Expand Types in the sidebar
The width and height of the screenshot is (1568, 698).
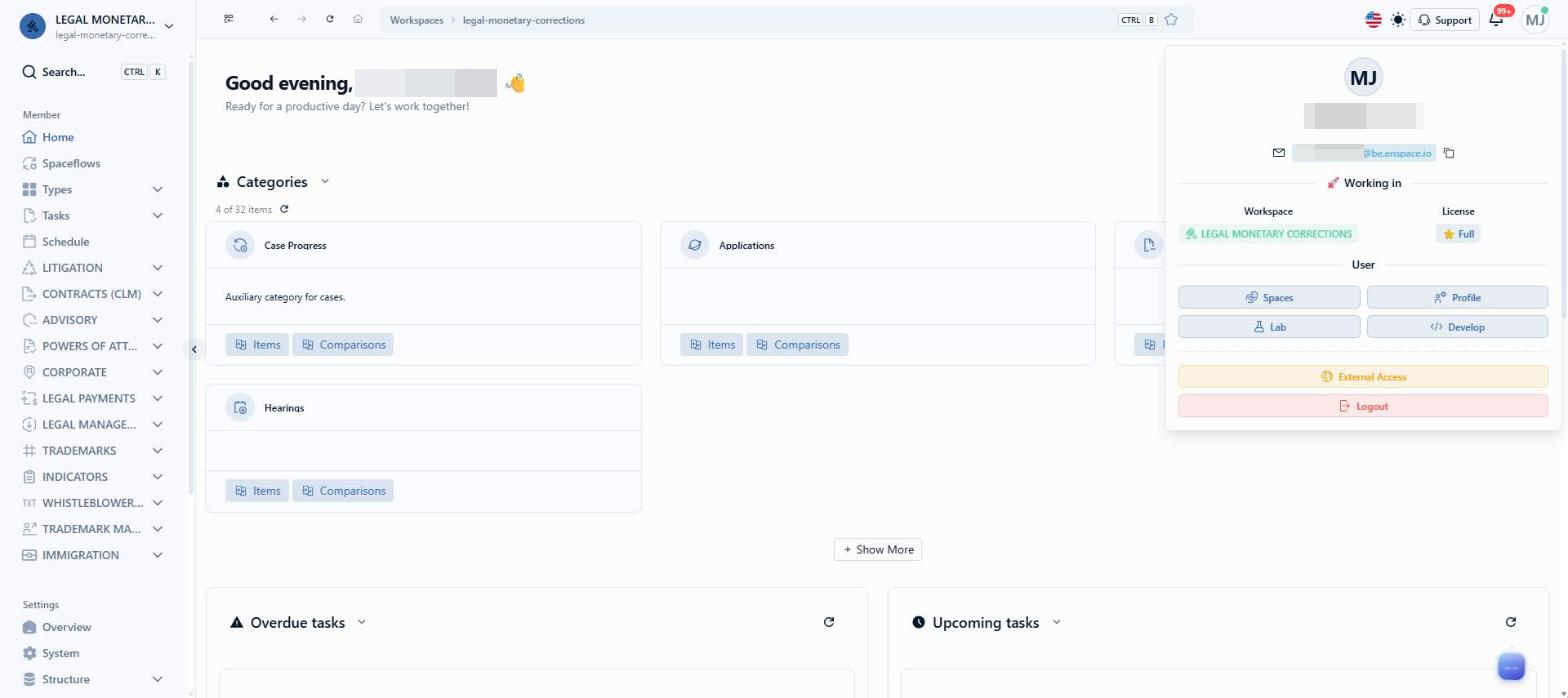pyautogui.click(x=157, y=189)
